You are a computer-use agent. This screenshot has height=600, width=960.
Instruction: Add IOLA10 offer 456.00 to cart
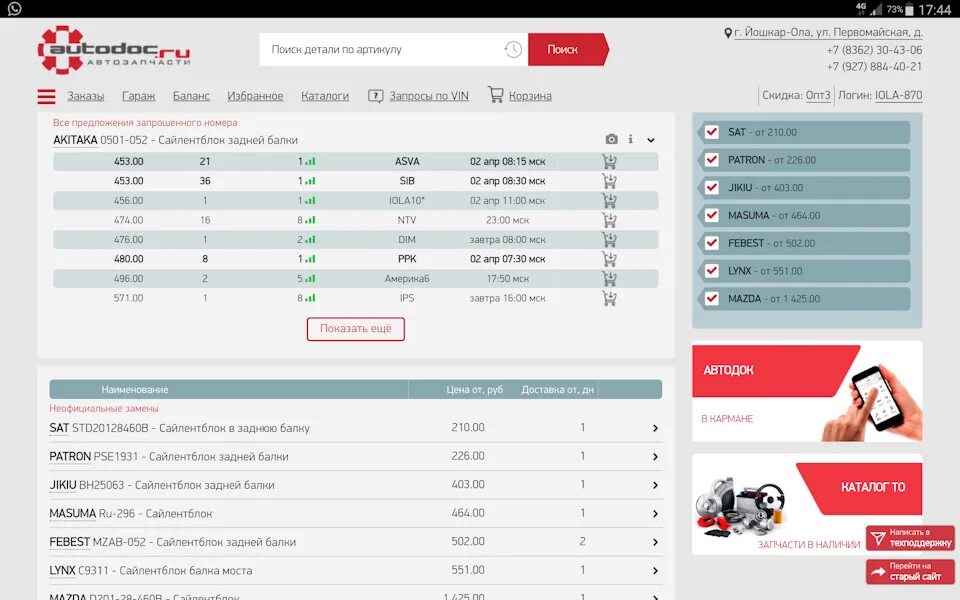pyautogui.click(x=609, y=201)
